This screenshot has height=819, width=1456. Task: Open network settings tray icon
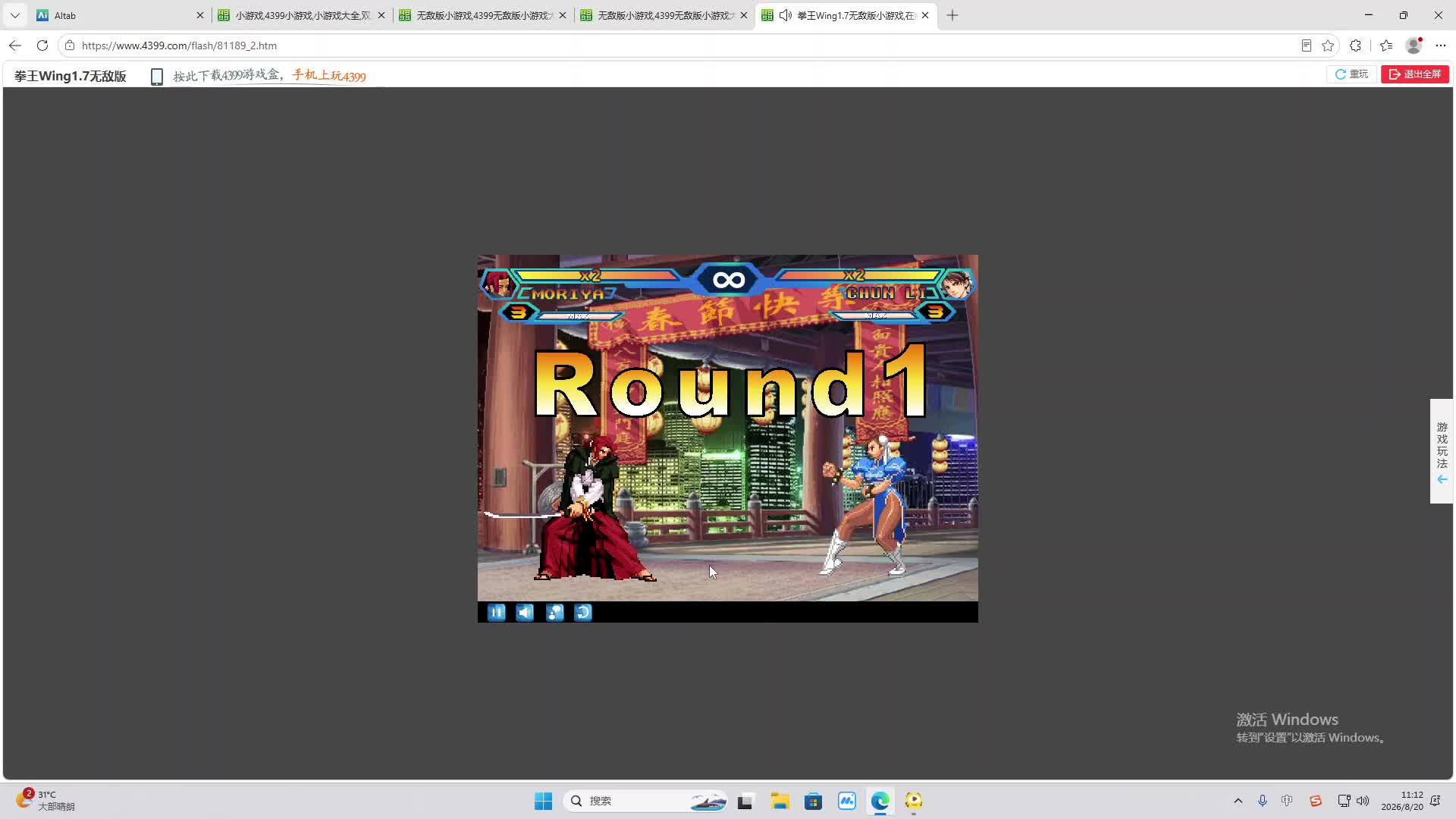click(x=1344, y=801)
